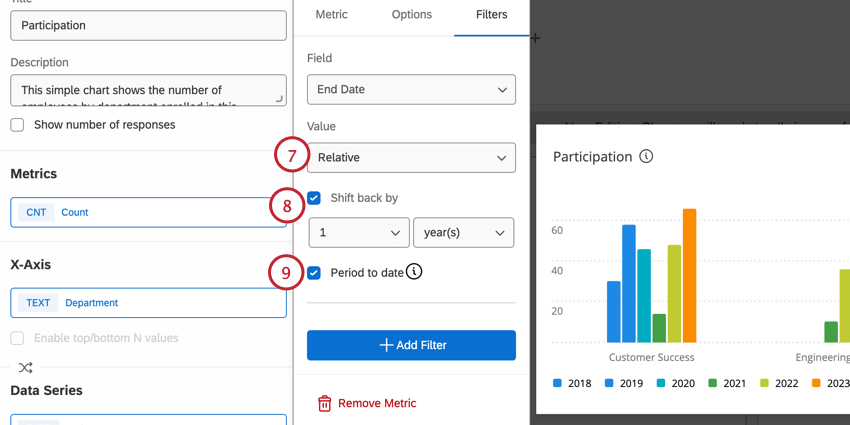Click the plus icon on Add Filter
Viewport: 850px width, 425px height.
click(386, 345)
